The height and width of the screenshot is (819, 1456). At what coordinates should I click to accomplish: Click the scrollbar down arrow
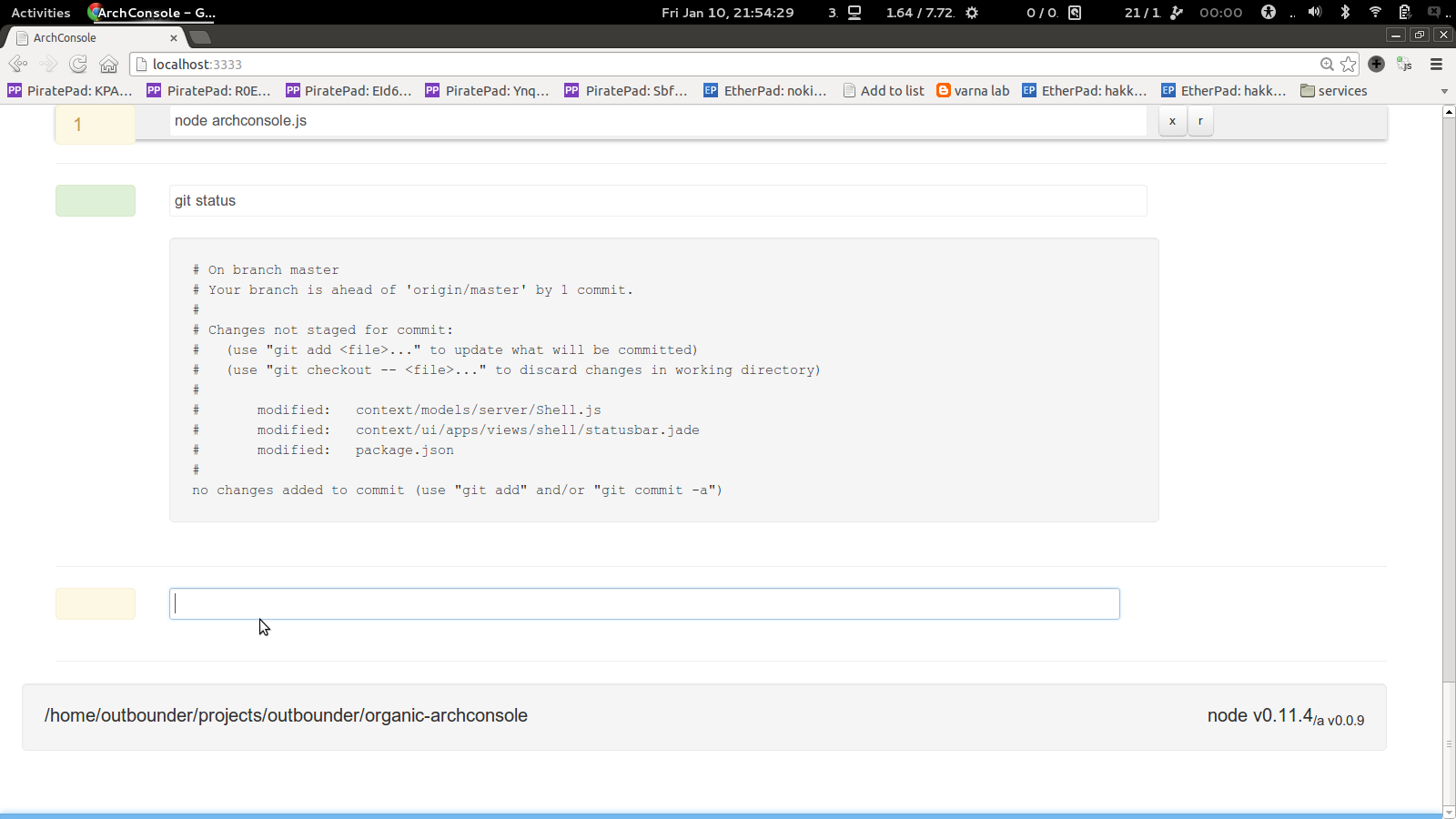coord(1449,812)
